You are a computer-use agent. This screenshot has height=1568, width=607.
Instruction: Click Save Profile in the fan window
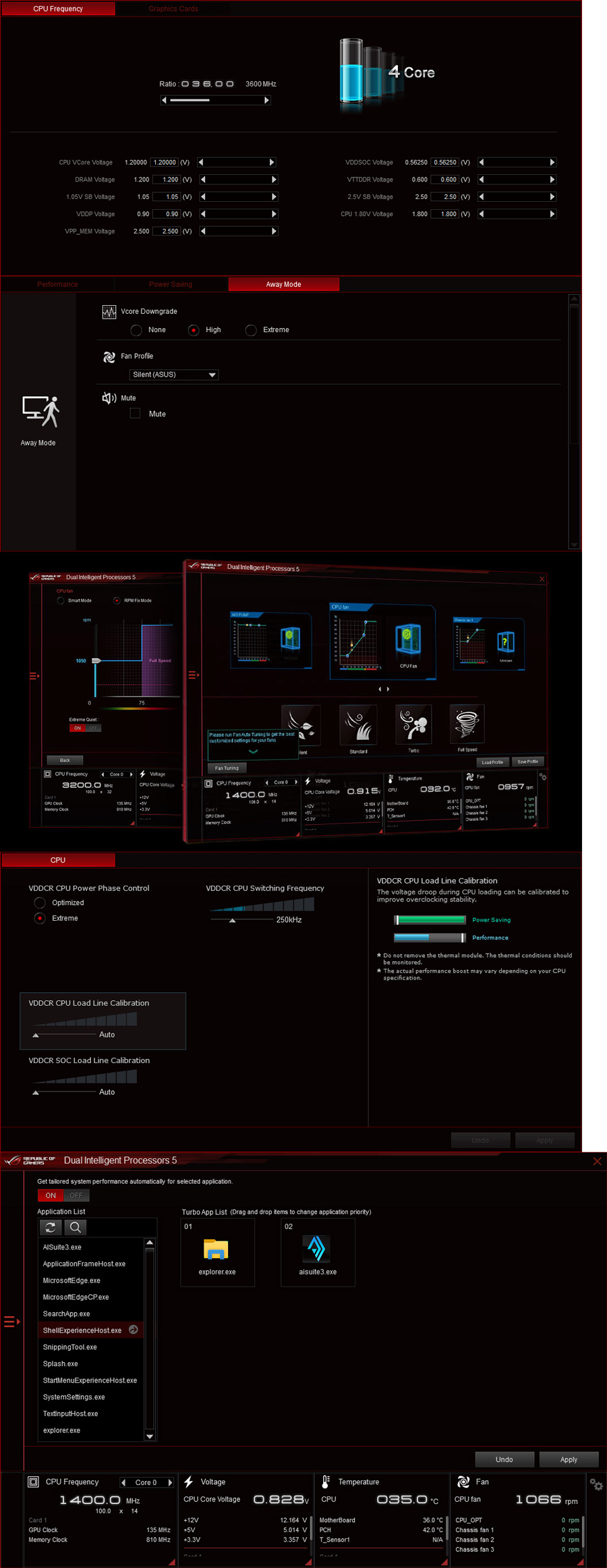point(527,761)
